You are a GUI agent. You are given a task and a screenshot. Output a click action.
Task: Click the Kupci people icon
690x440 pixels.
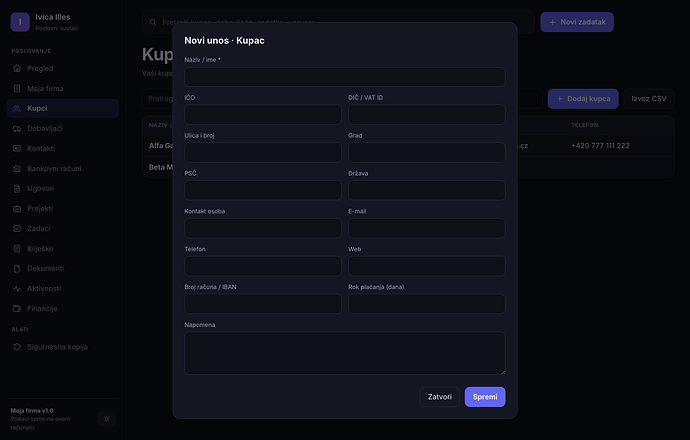17,108
